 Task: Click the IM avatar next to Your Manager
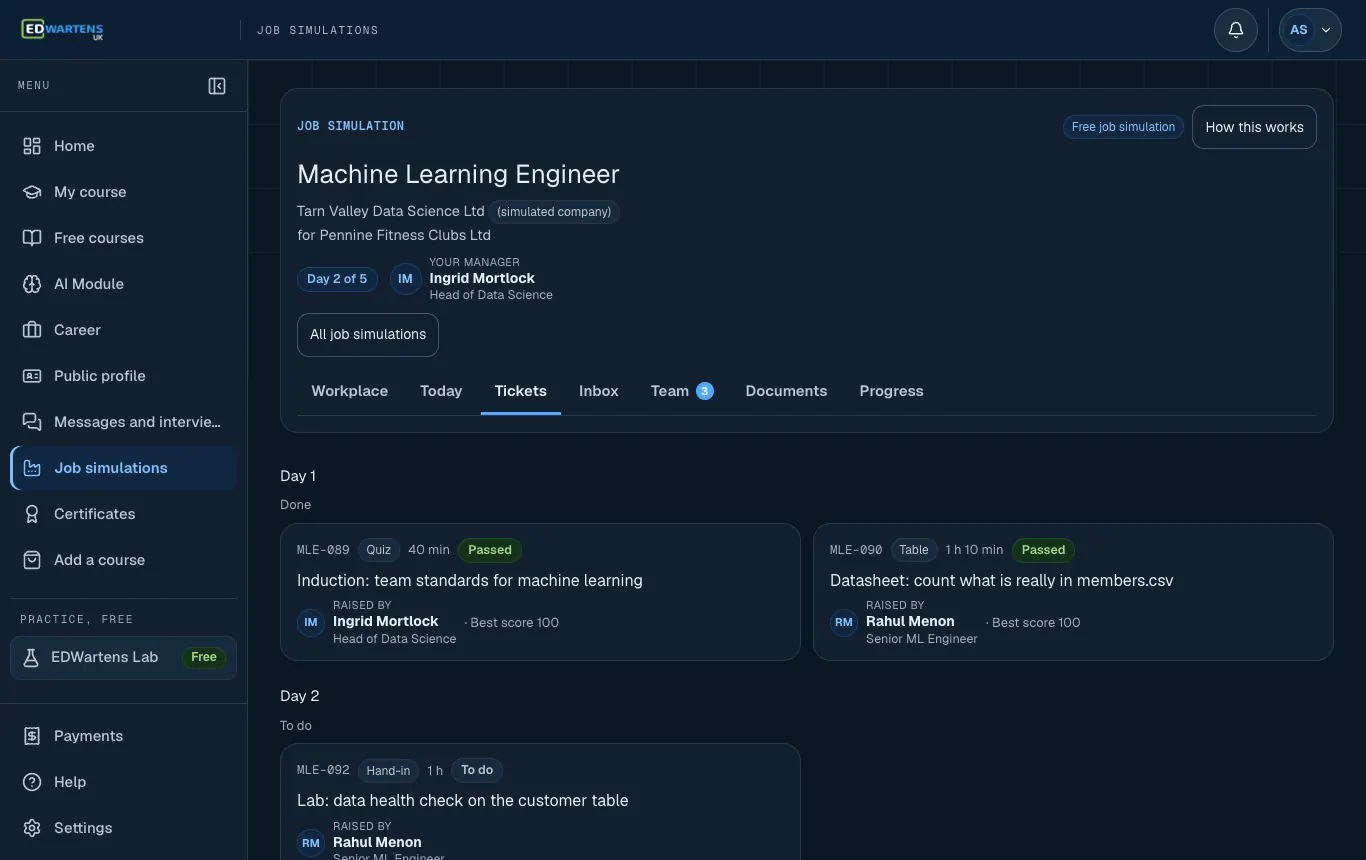pos(405,279)
